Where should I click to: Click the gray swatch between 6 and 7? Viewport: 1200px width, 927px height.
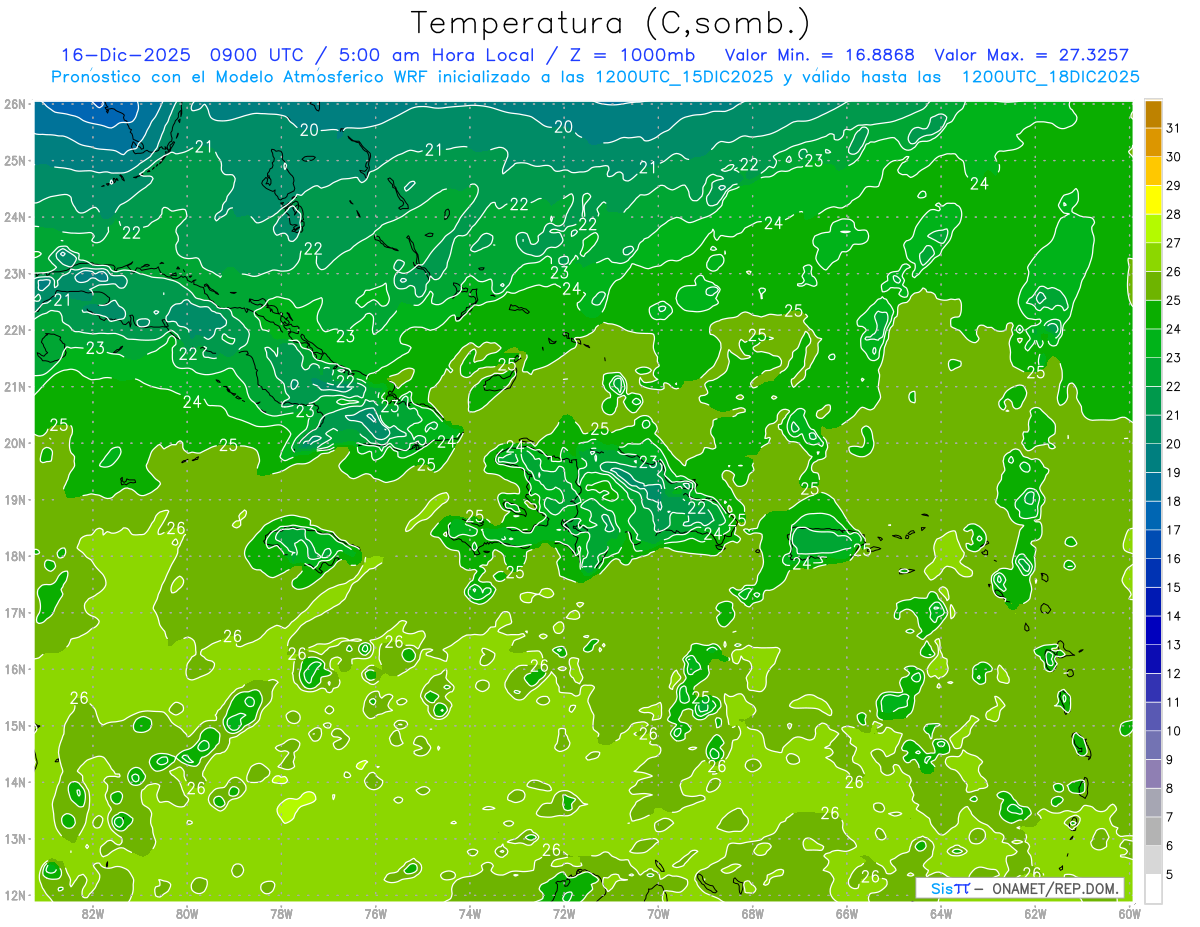coord(1153,832)
